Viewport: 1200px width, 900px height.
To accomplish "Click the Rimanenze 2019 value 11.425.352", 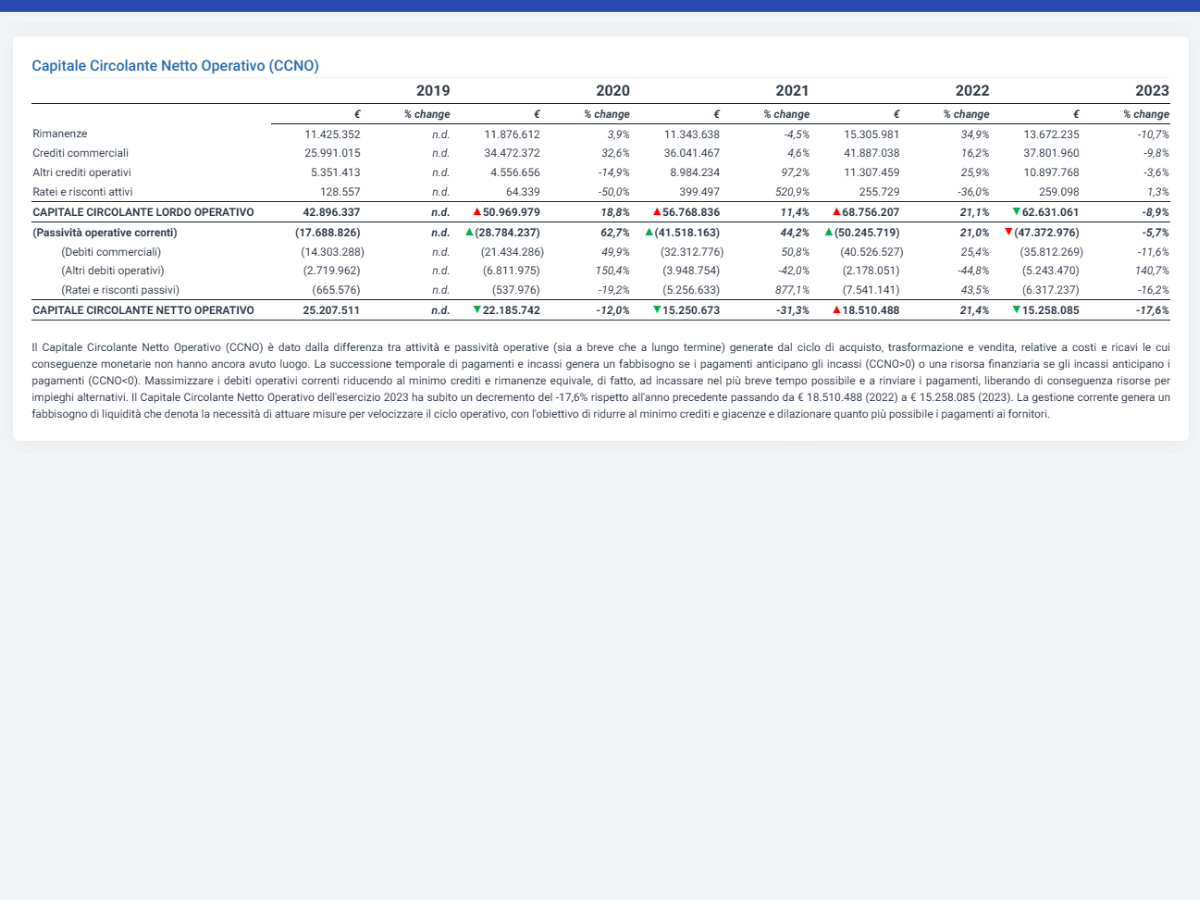I will tap(332, 134).
